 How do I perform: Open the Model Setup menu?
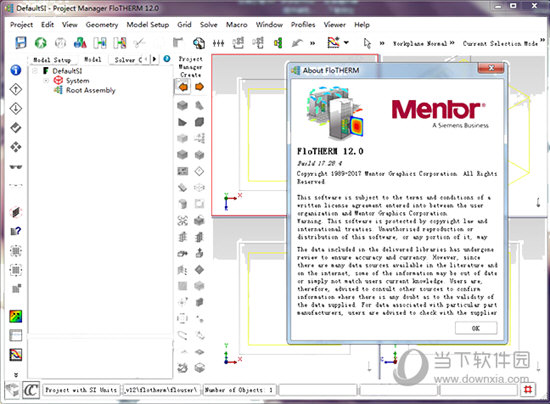(148, 25)
